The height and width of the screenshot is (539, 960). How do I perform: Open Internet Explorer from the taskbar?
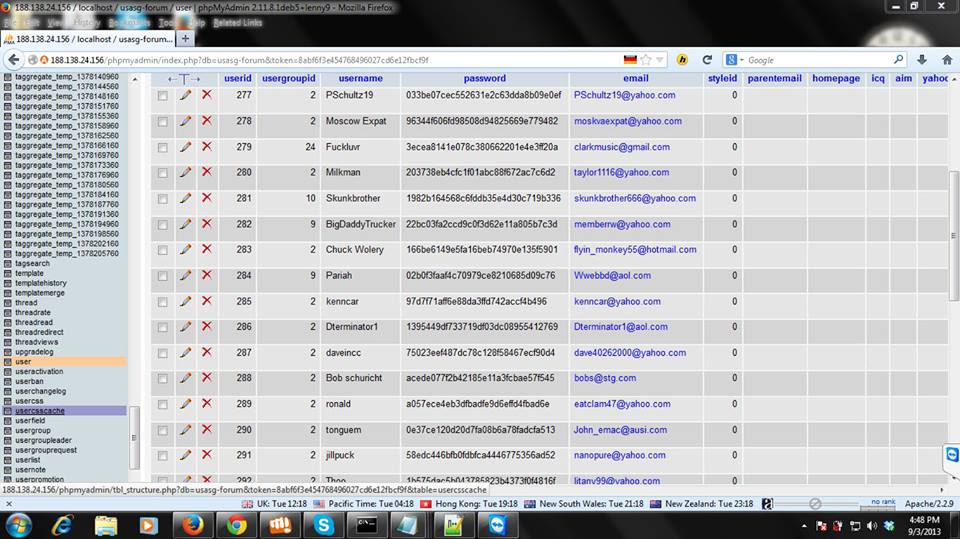[x=62, y=525]
